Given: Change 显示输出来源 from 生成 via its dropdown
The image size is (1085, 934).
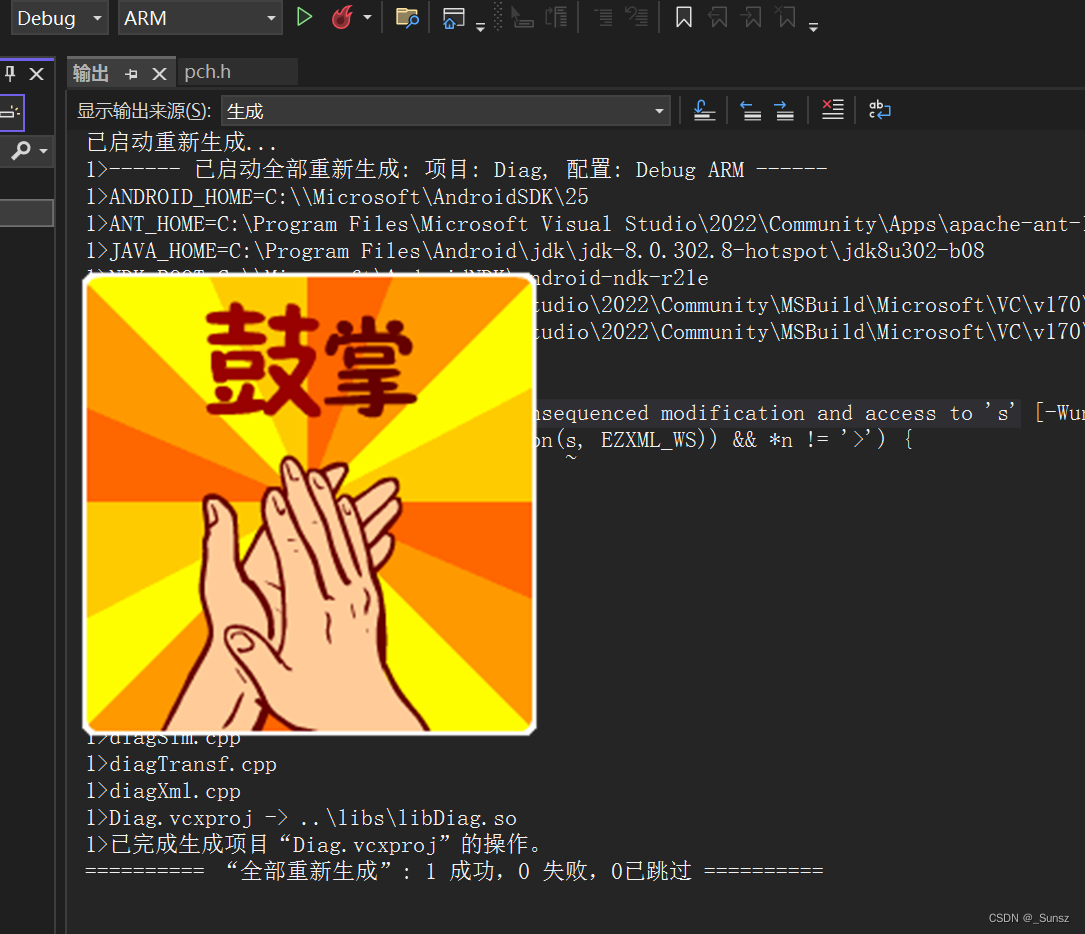Looking at the screenshot, I should 658,110.
